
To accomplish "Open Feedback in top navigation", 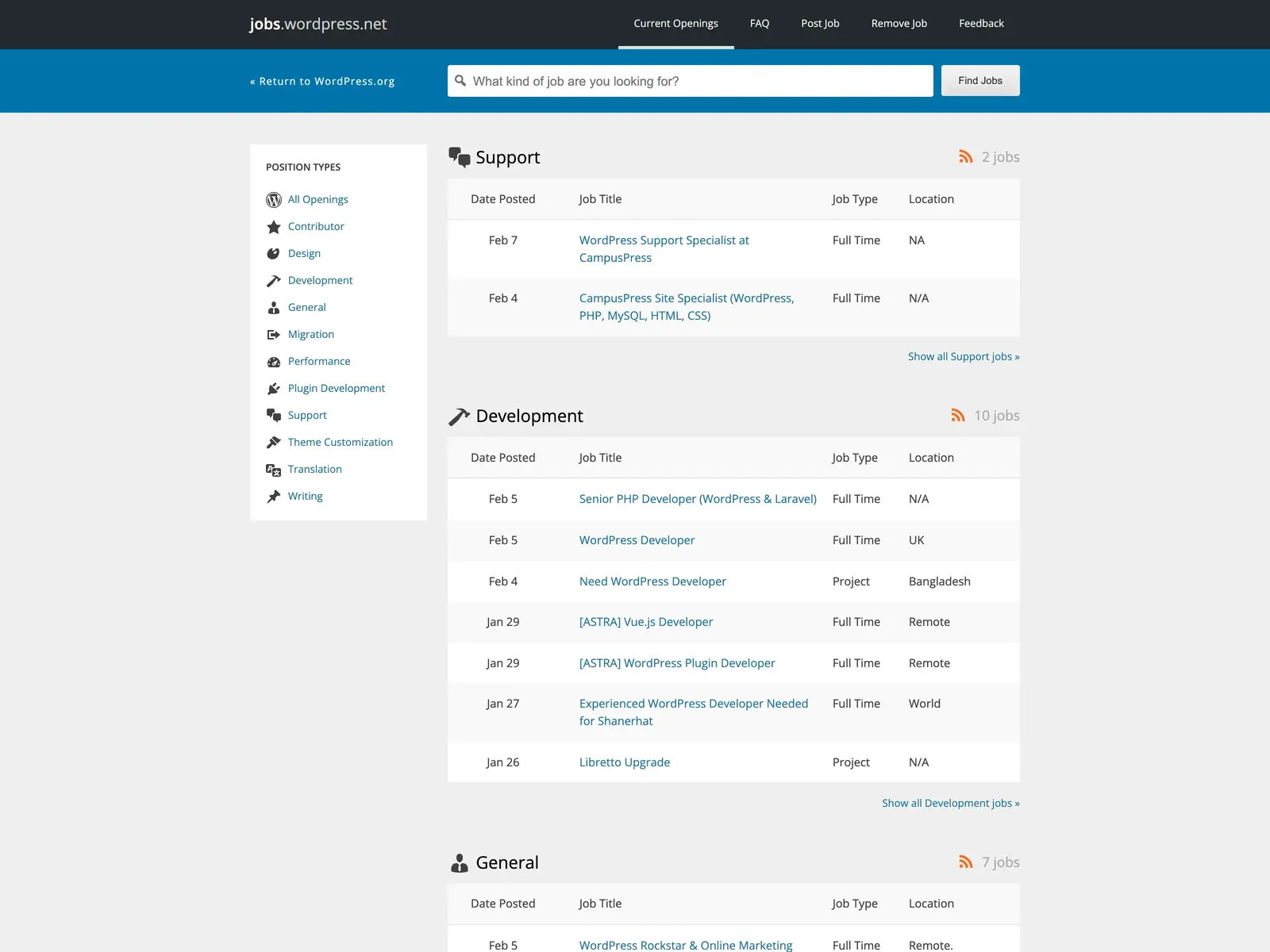I will point(981,24).
